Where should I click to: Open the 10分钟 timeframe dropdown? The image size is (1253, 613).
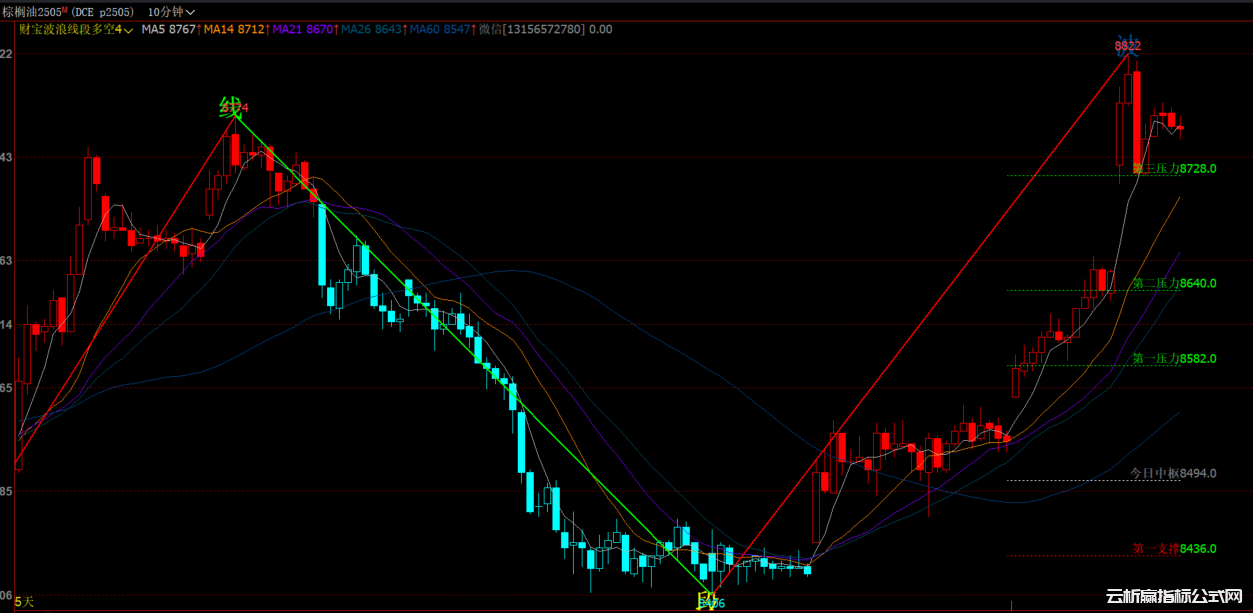pos(170,11)
